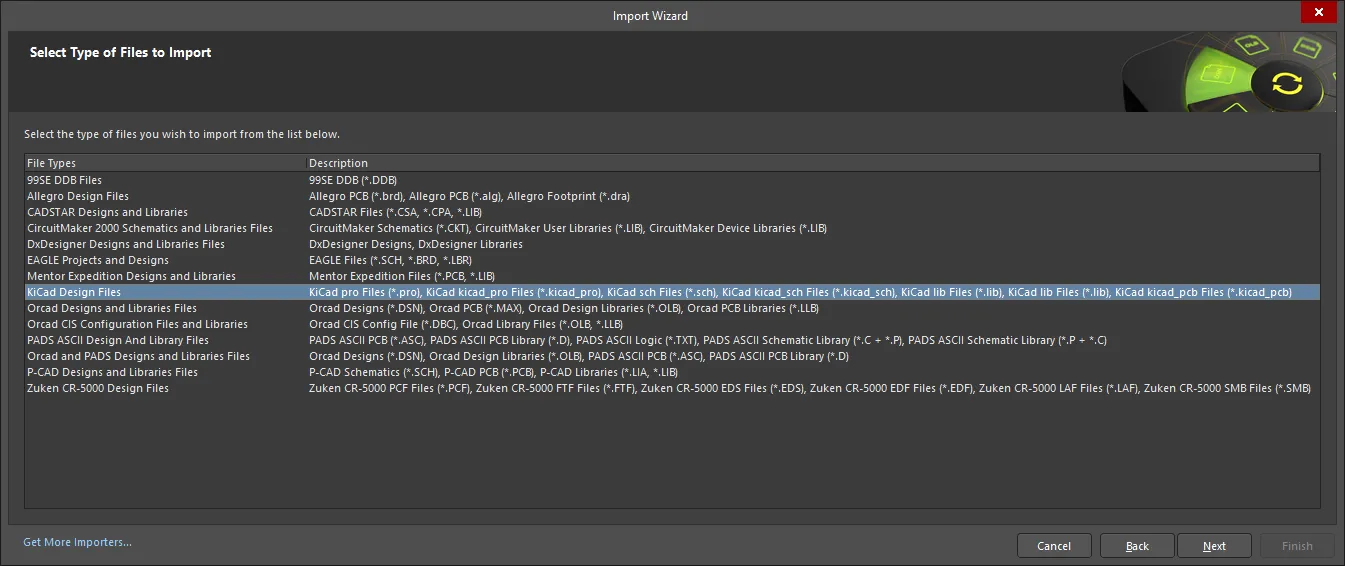
Task: Click the File Types column header
Action: coord(165,163)
